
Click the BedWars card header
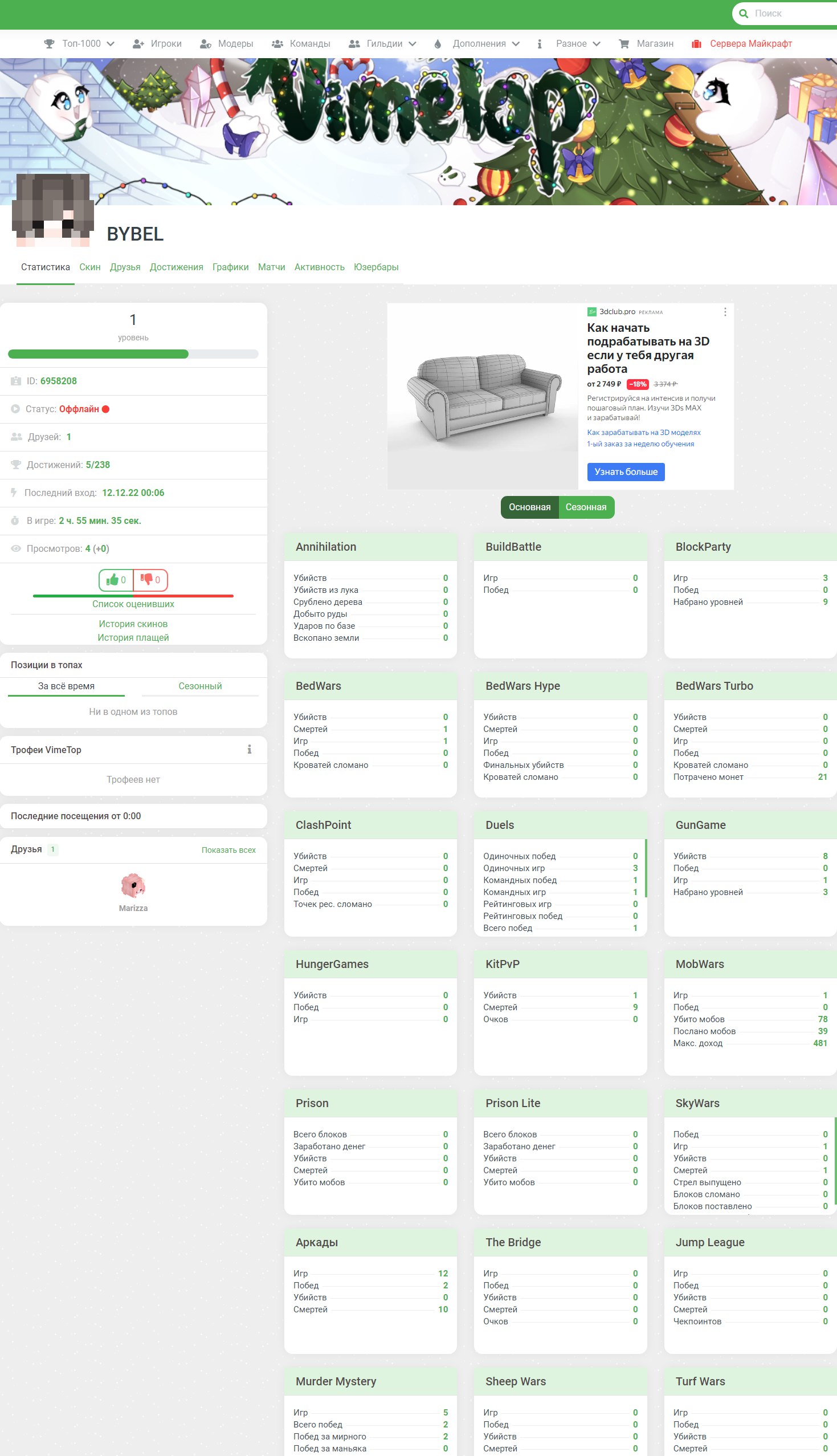tap(370, 686)
